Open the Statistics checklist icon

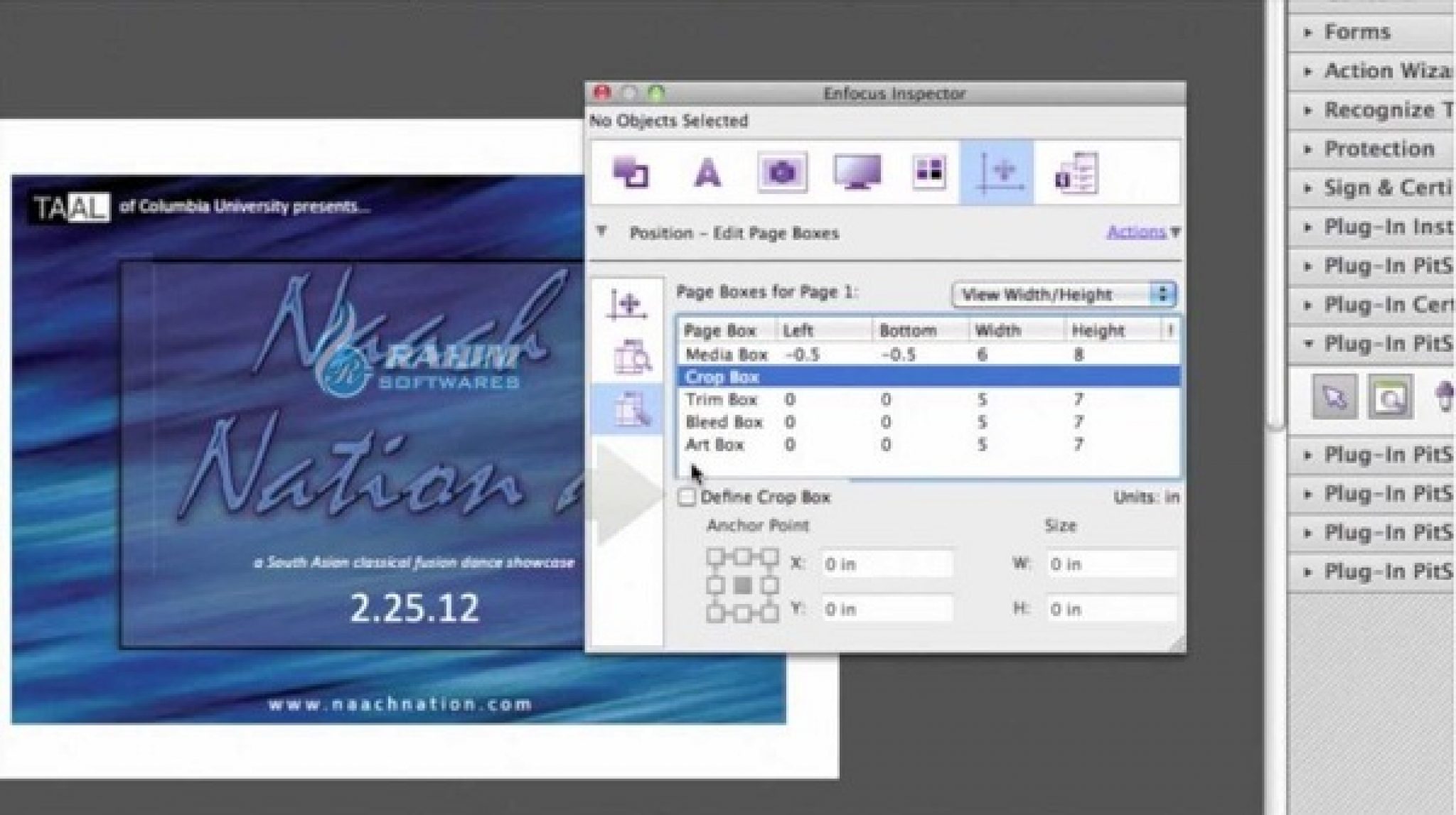[x=1076, y=172]
